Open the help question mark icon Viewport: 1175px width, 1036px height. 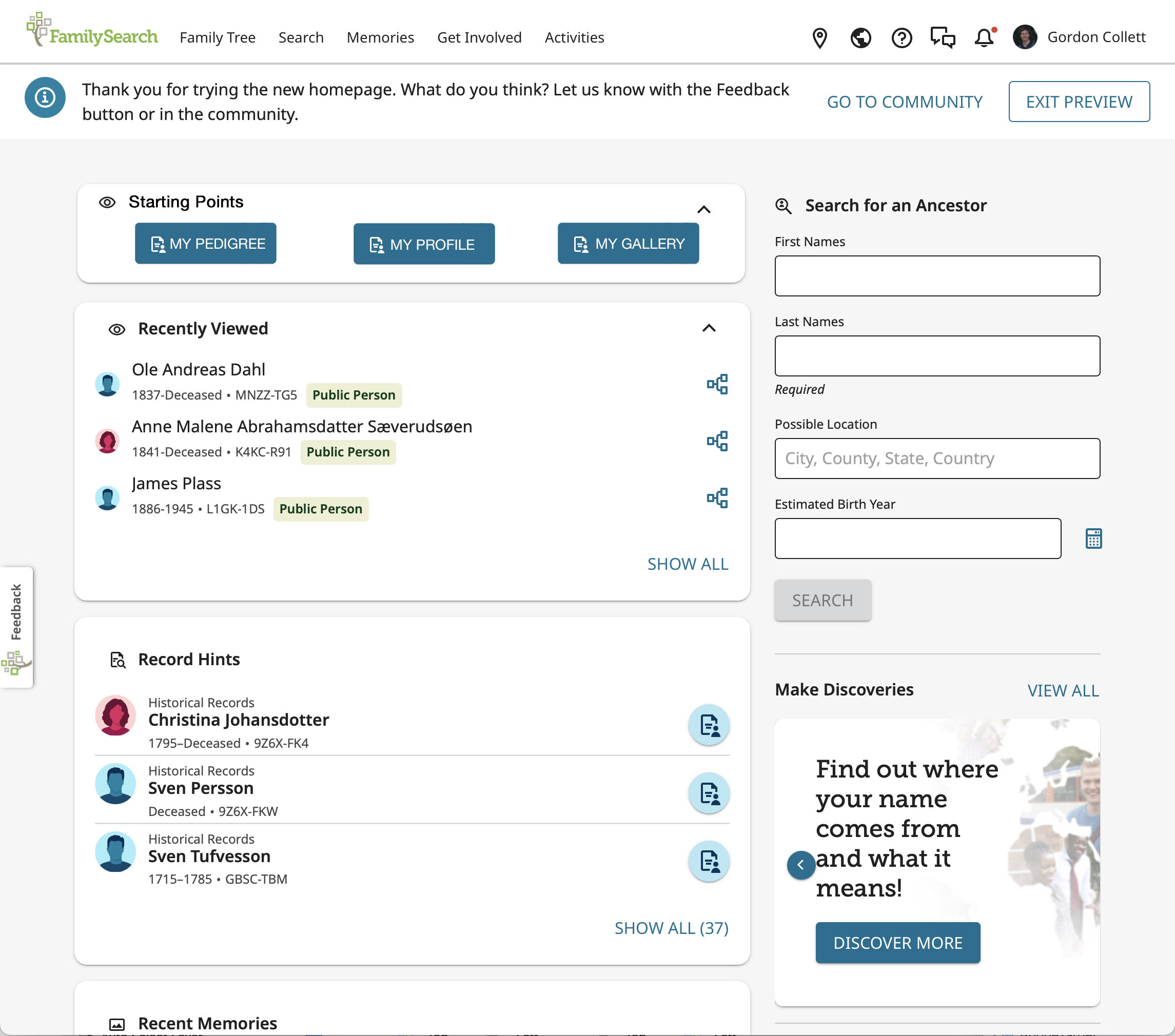click(902, 38)
